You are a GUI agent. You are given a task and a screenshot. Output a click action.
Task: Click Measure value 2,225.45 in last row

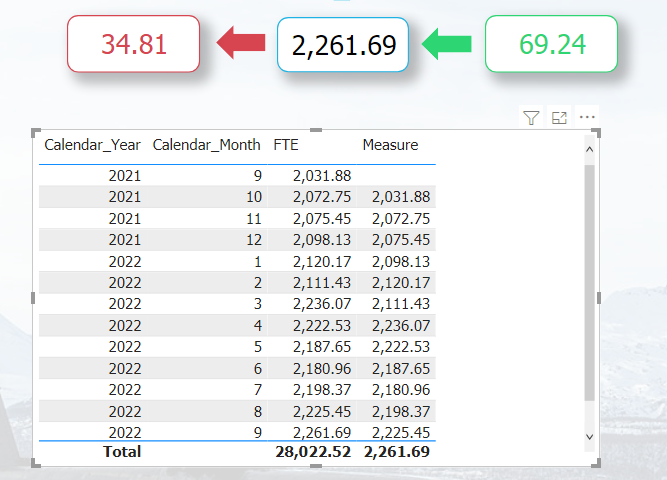coord(401,432)
